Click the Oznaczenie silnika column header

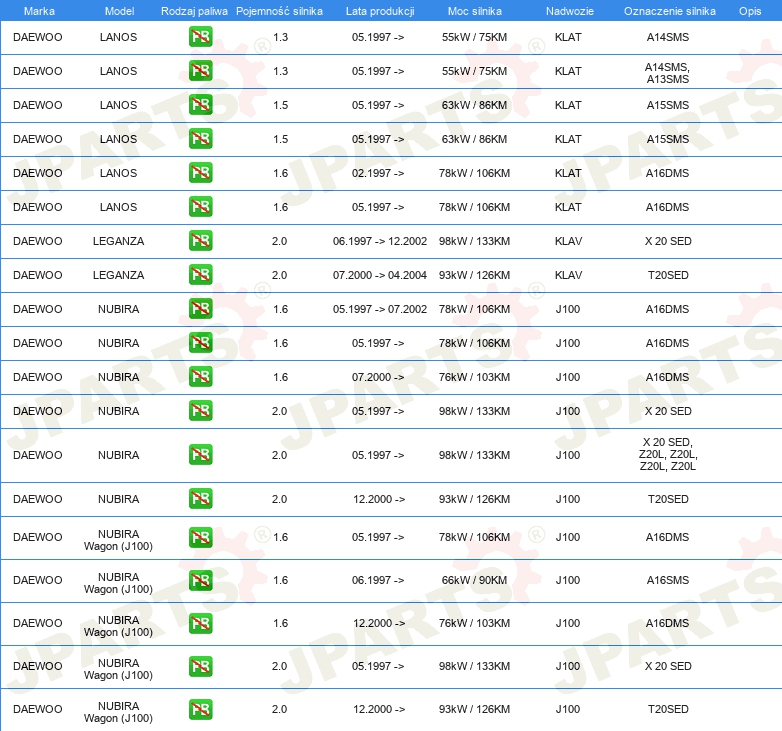coord(670,11)
